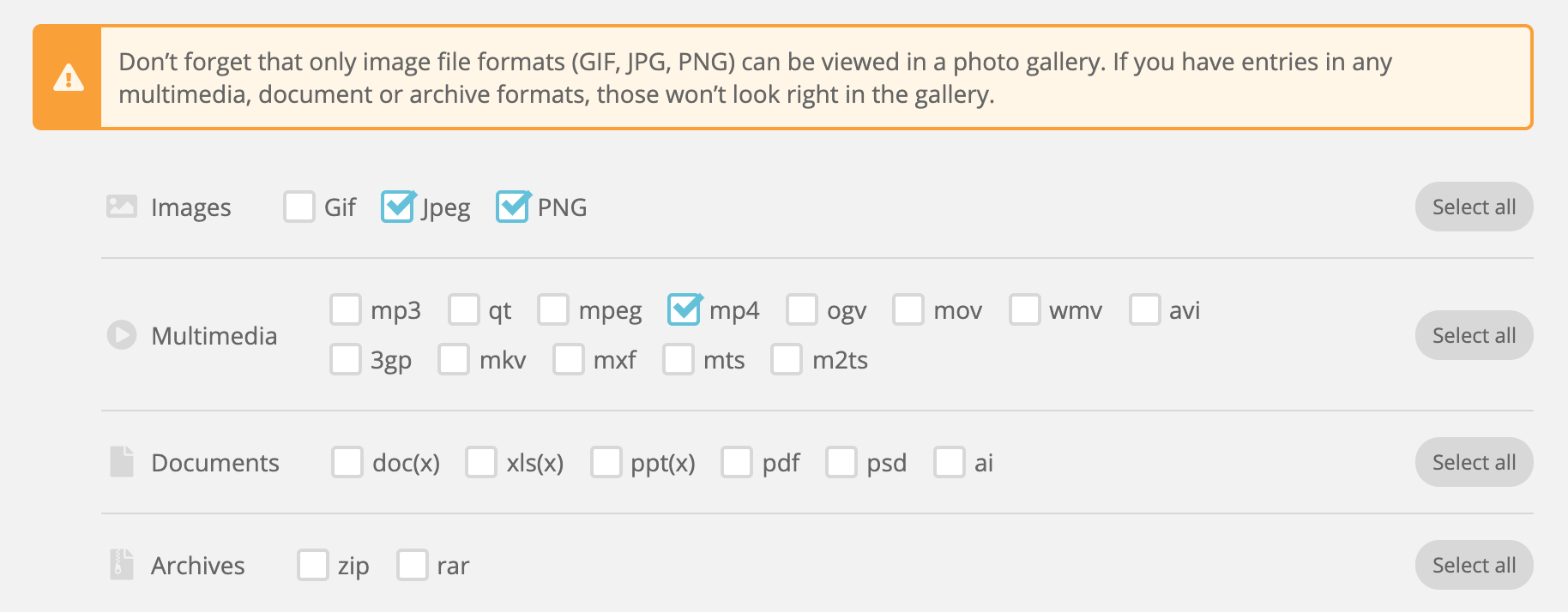Enable the m2ts checkbox
This screenshot has width=1568, height=612.
coord(787,359)
